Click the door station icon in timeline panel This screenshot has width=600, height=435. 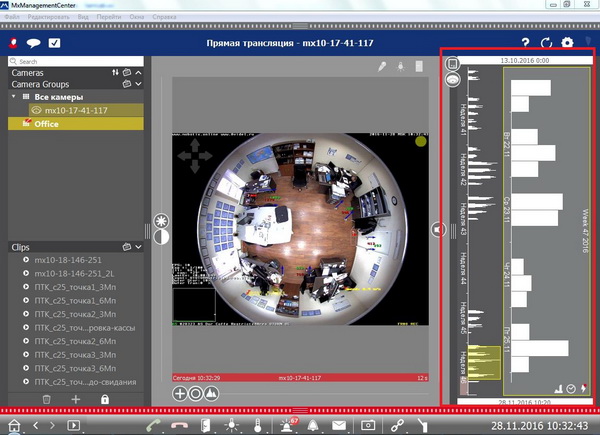(x=452, y=64)
